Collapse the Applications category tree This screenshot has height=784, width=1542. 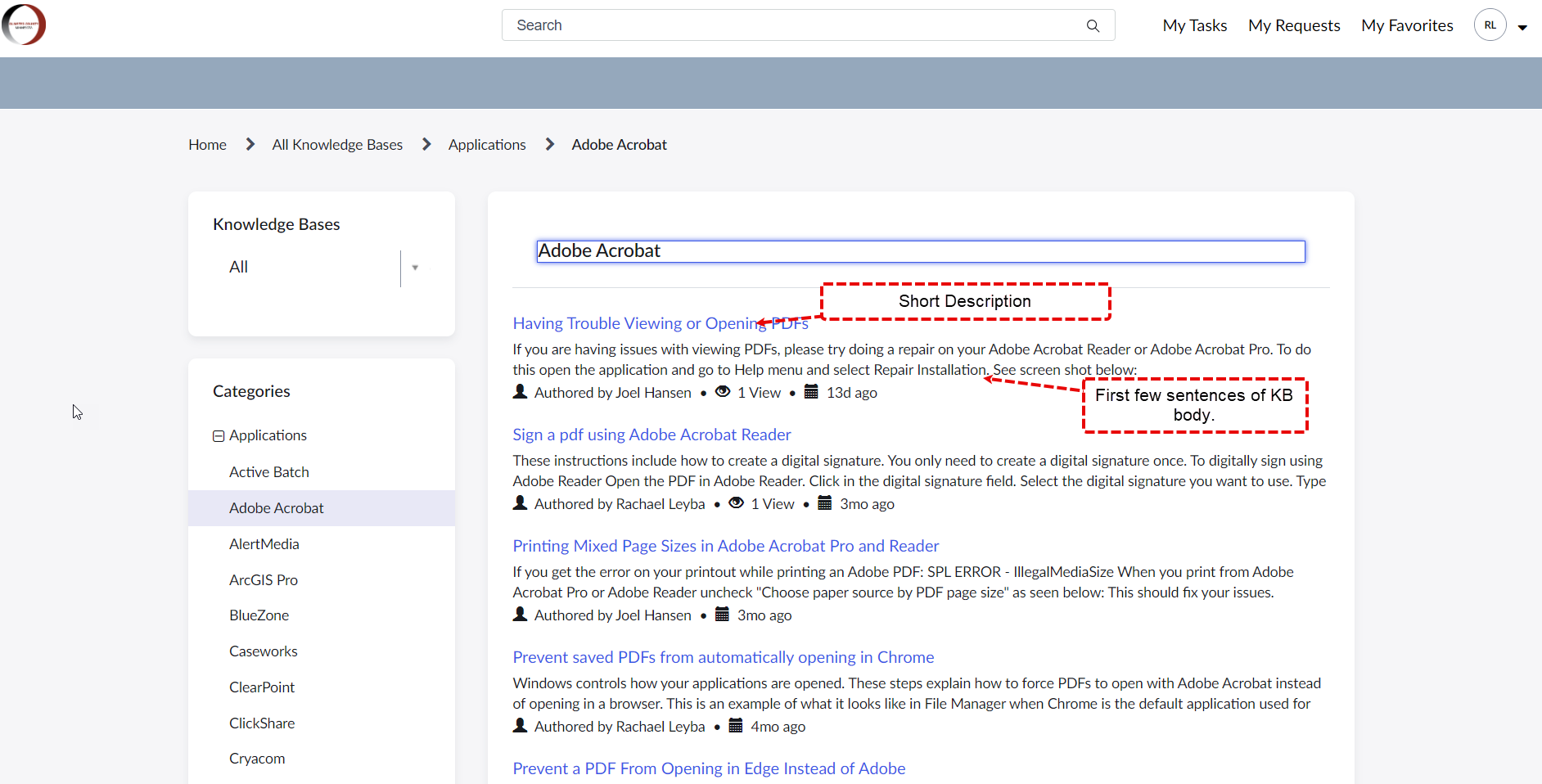pyautogui.click(x=218, y=435)
